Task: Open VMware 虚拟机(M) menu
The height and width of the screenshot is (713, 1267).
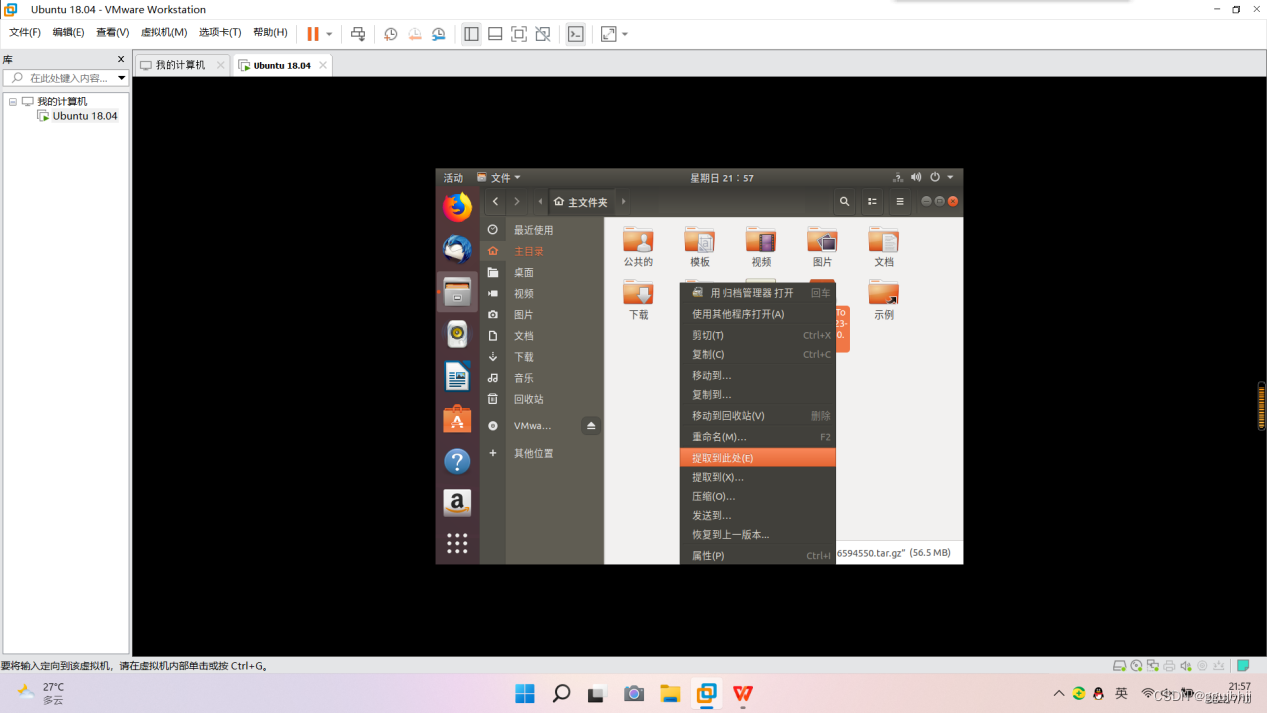Action: pos(164,33)
